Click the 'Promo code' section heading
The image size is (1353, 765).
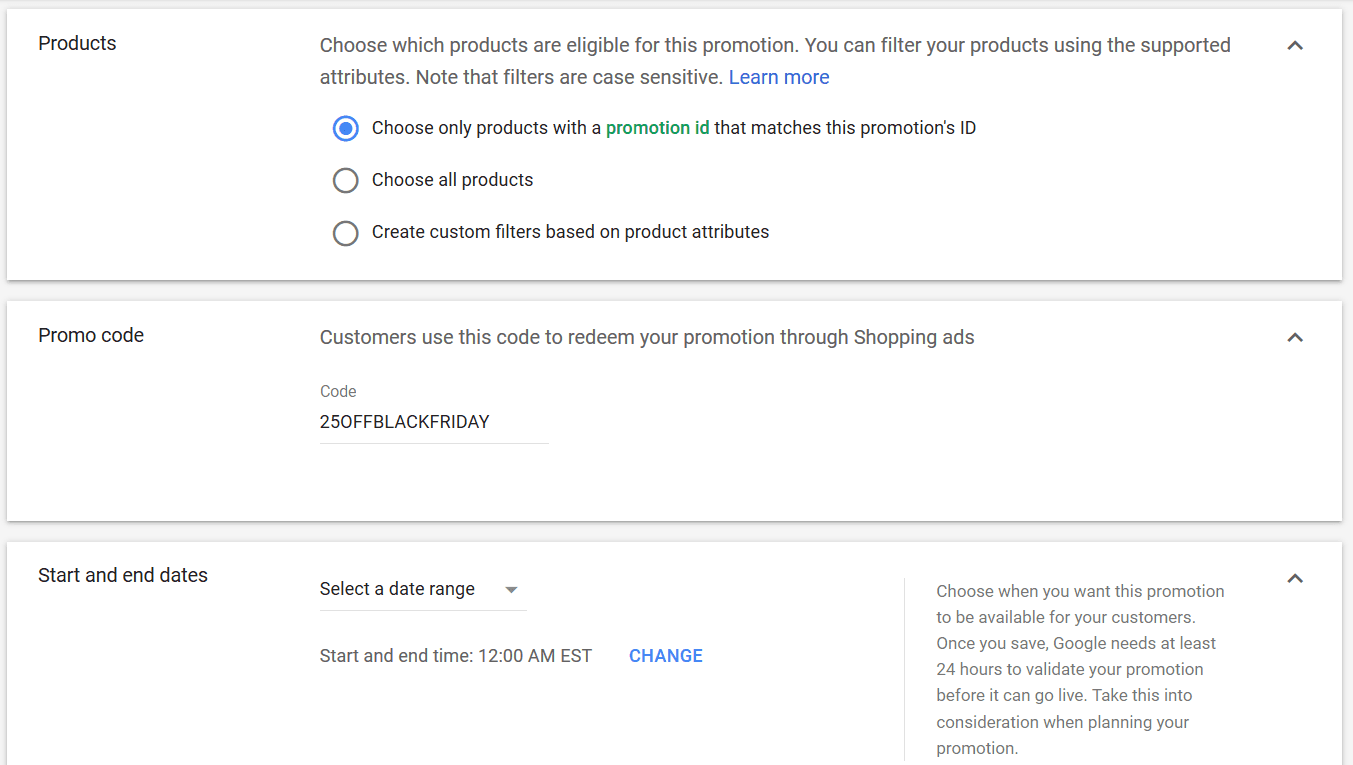pyautogui.click(x=91, y=335)
